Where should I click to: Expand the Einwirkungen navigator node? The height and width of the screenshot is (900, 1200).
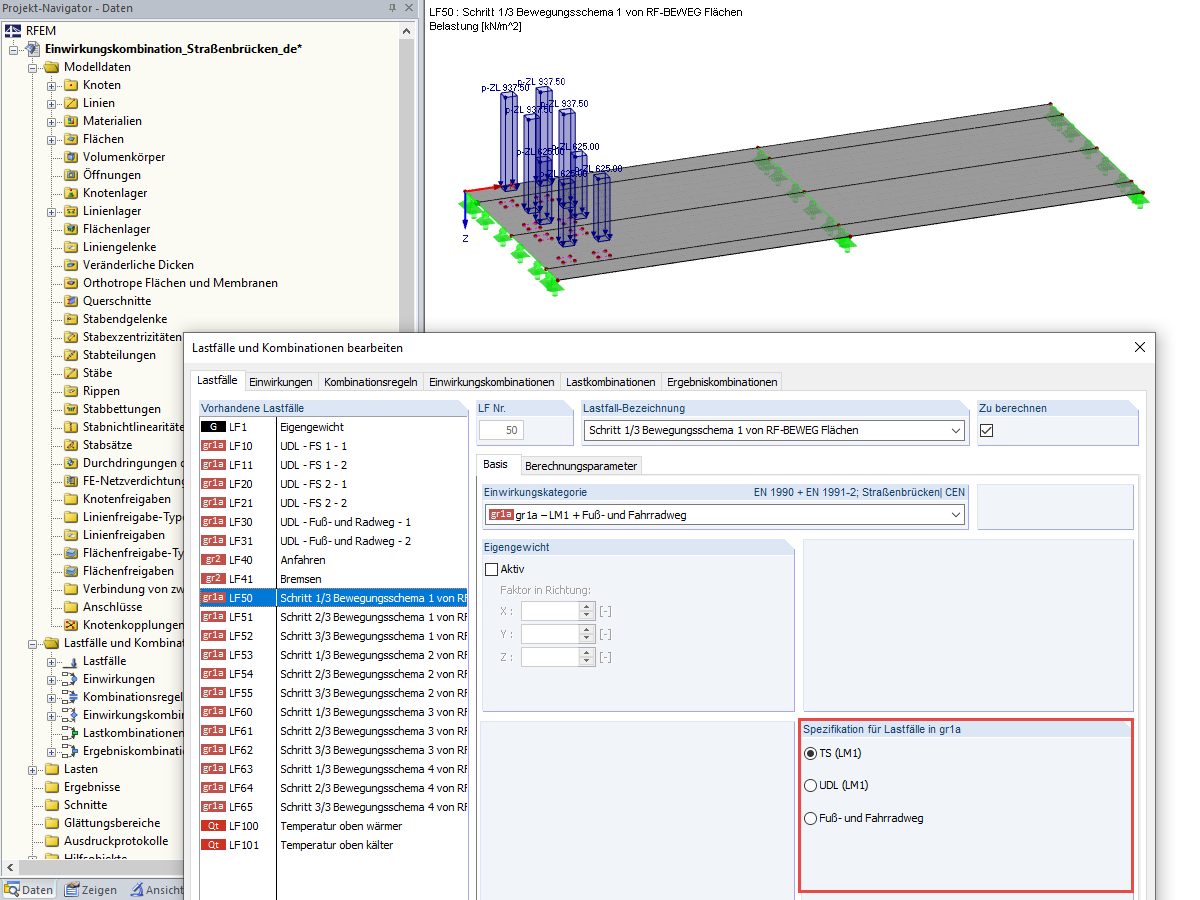tap(52, 679)
